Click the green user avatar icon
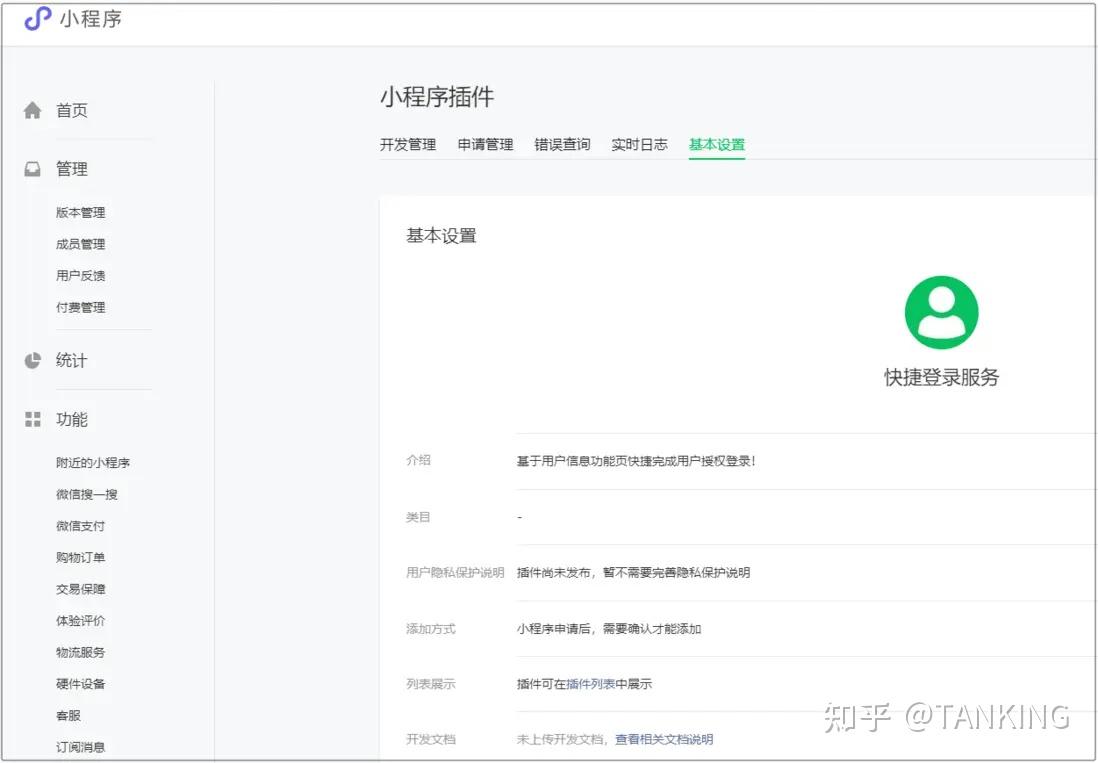 941,312
